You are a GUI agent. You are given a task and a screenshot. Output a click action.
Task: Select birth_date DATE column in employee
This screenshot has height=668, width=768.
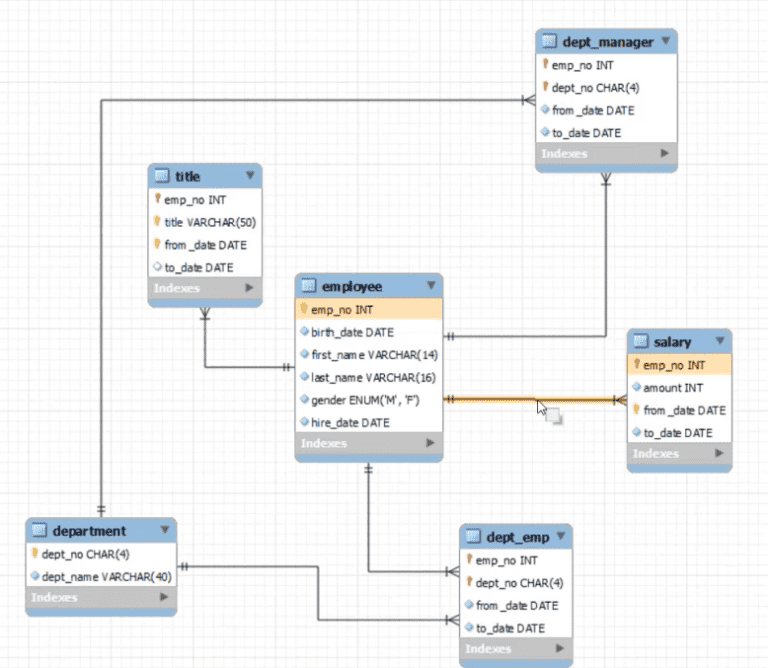click(x=369, y=333)
